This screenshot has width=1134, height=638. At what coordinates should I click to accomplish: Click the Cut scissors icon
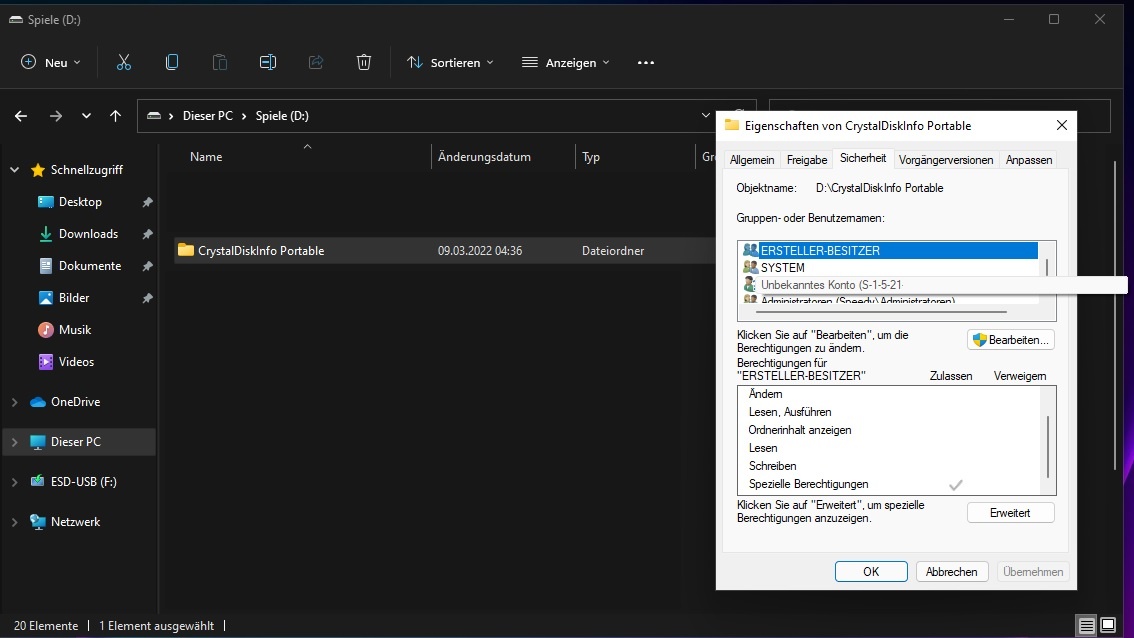(124, 62)
